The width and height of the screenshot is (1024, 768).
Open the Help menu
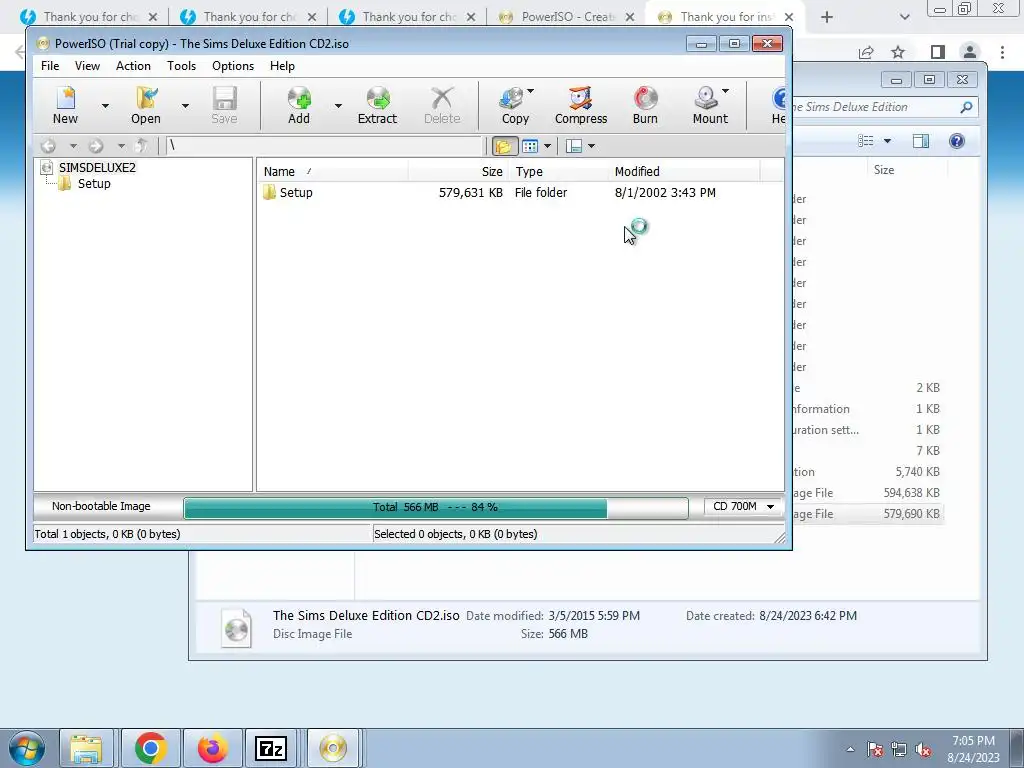coord(282,66)
